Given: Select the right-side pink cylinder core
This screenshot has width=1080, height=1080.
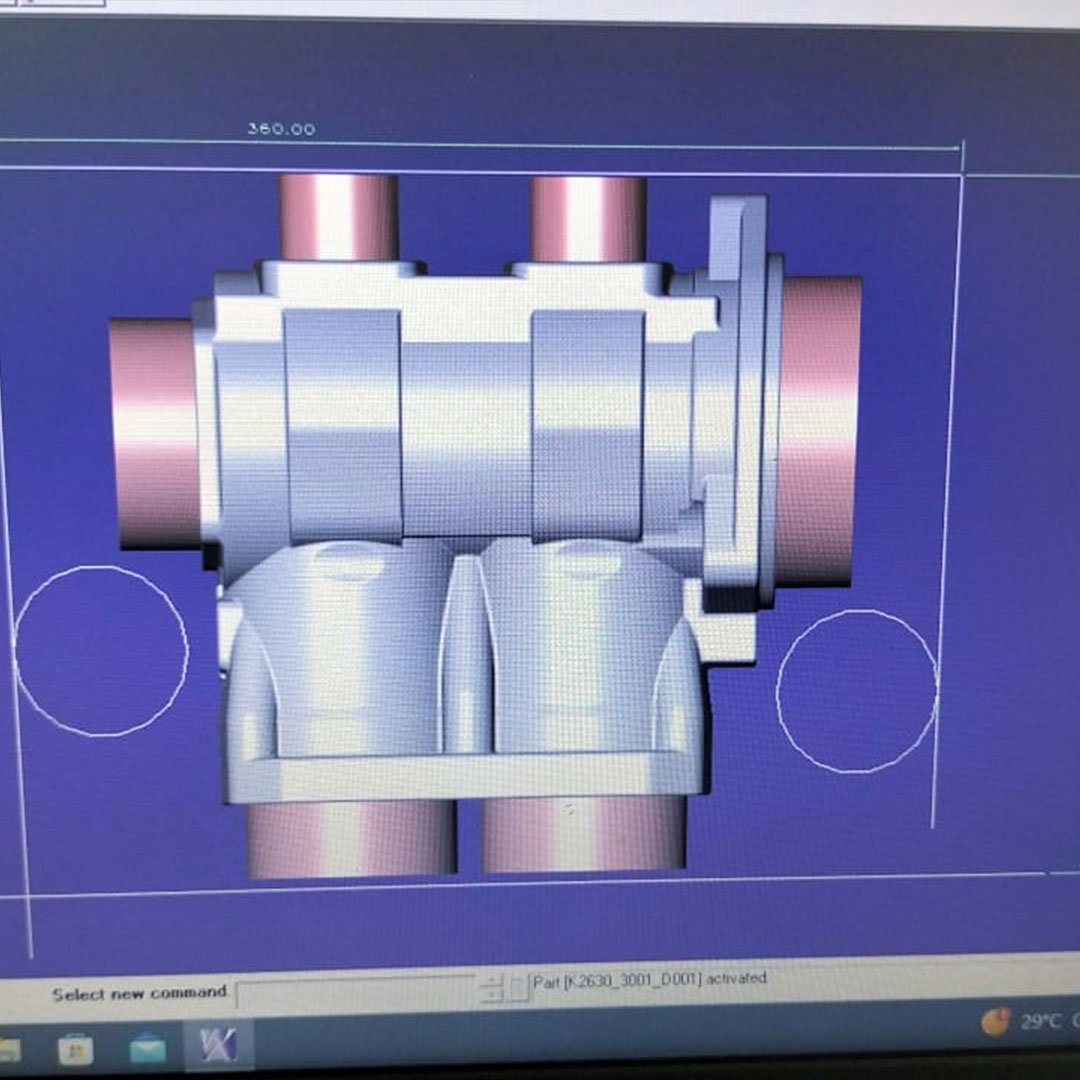Looking at the screenshot, I should pos(820,431).
